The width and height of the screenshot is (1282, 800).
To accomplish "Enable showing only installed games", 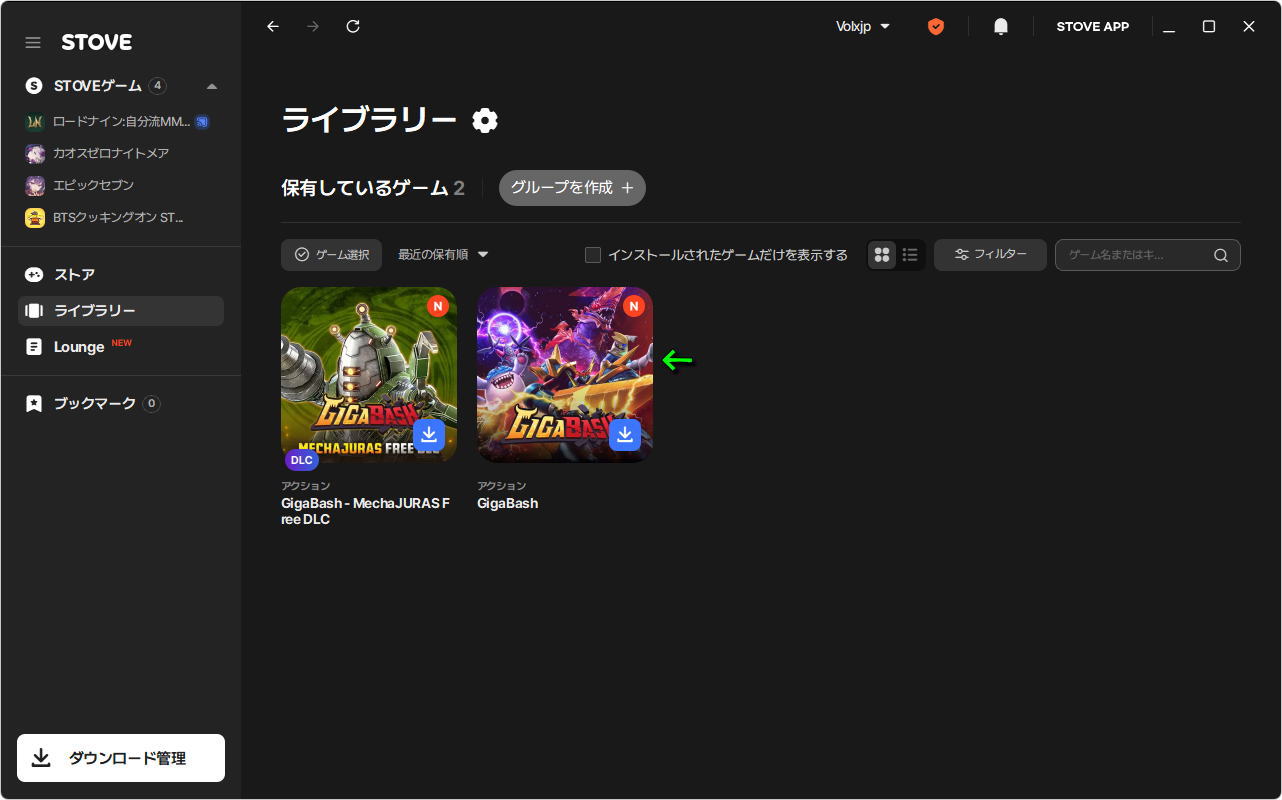I will pyautogui.click(x=592, y=254).
